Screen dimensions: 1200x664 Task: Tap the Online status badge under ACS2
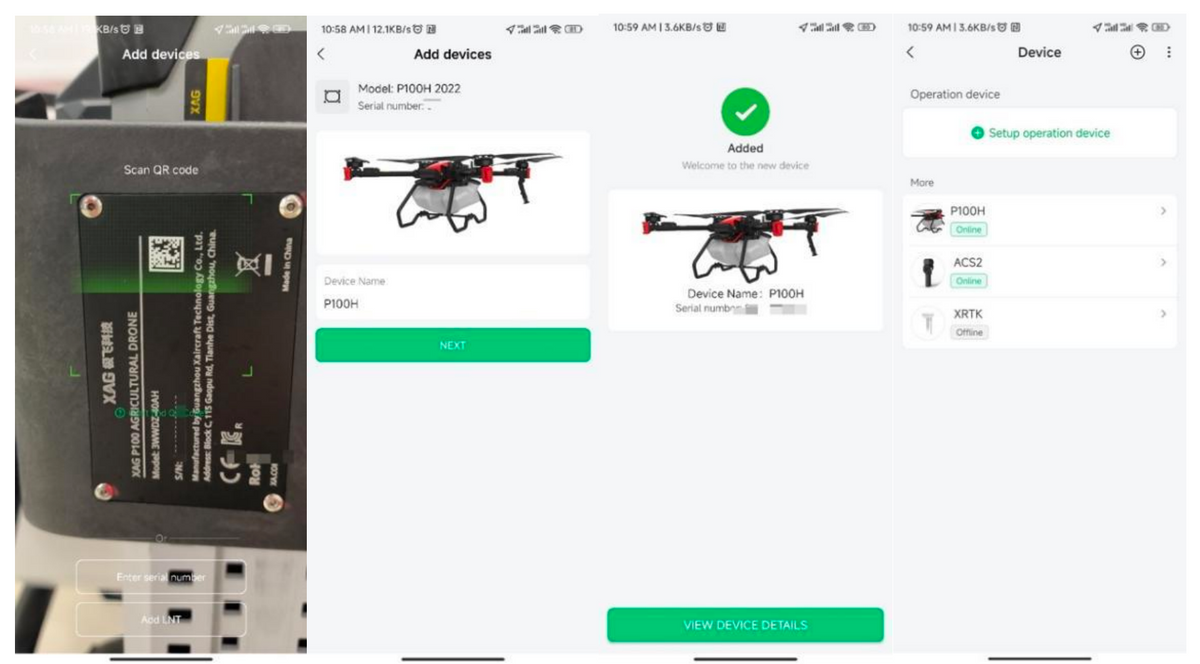[x=969, y=281]
